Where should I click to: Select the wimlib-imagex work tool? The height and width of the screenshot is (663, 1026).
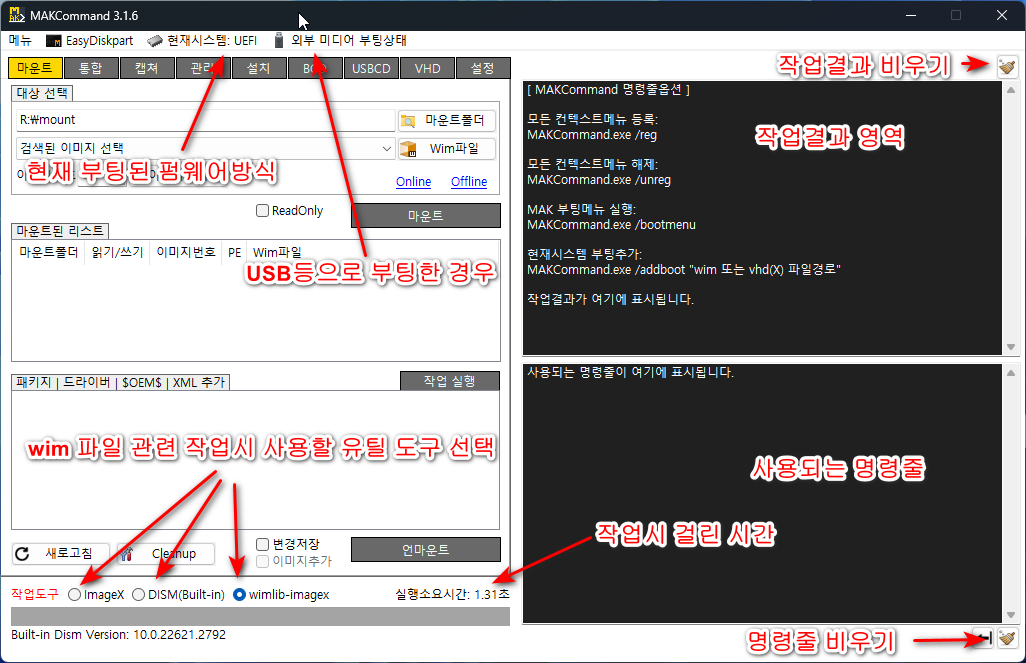coord(239,595)
